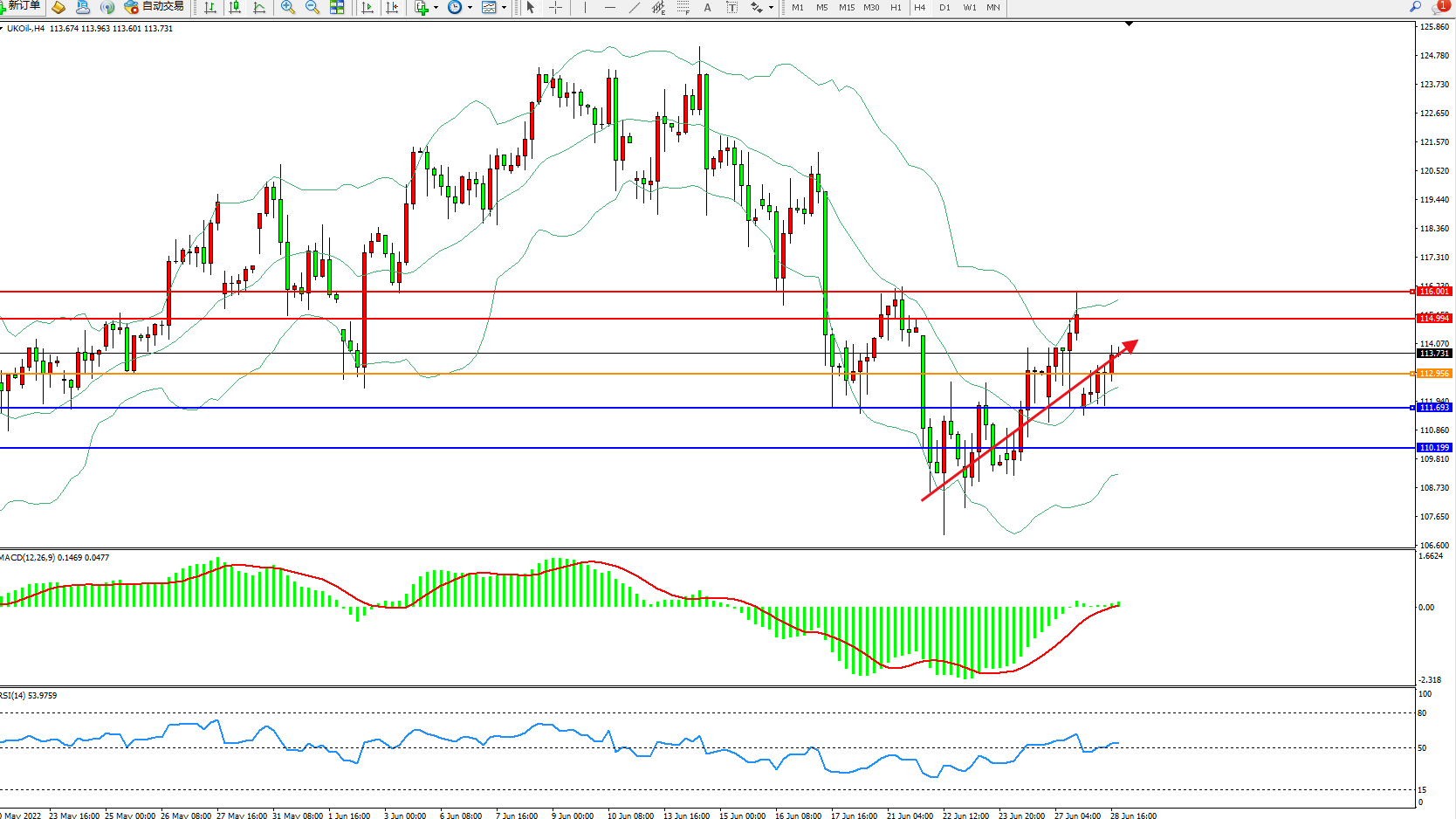Click the 自动交易 auto trading button

tap(155, 7)
